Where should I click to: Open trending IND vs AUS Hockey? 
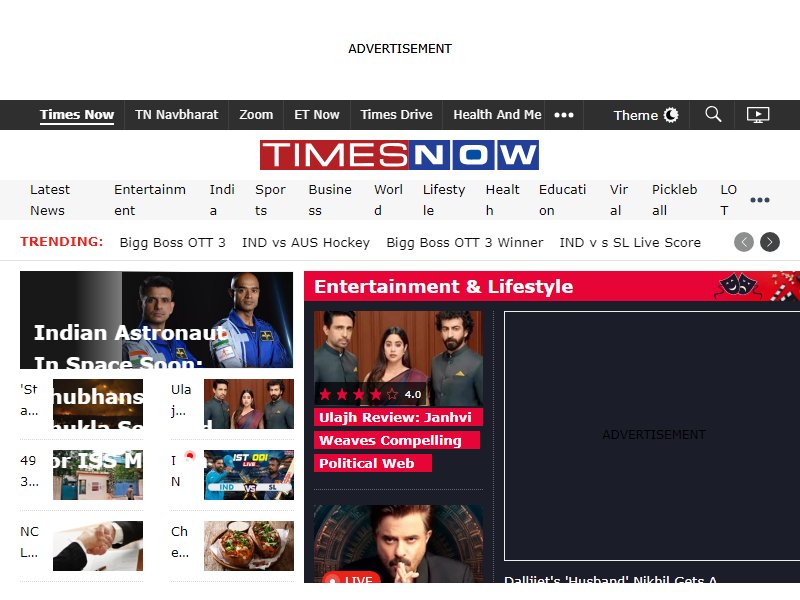(306, 242)
